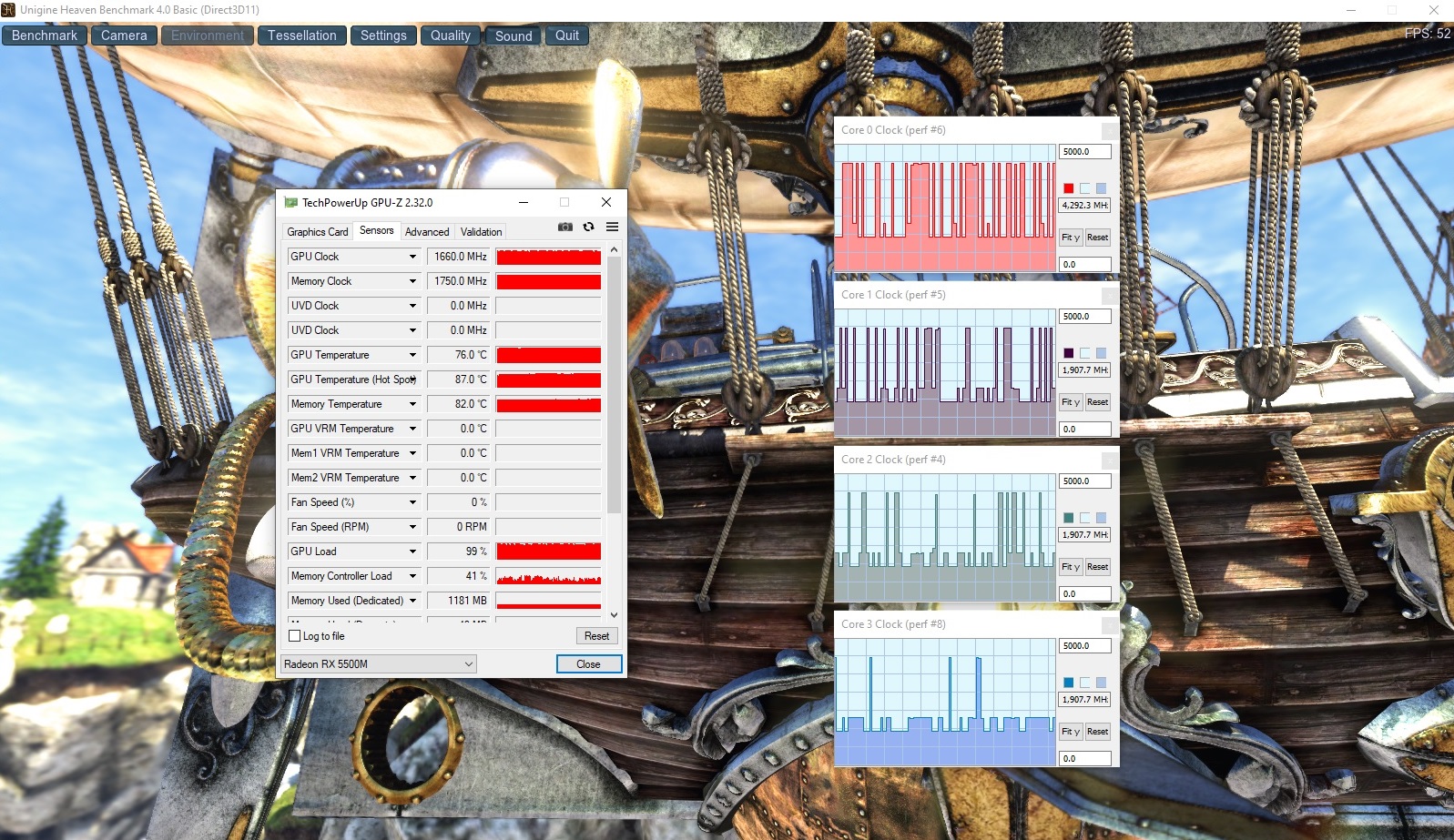
Task: Open the GPU Load sensor dropdown
Action: (412, 552)
